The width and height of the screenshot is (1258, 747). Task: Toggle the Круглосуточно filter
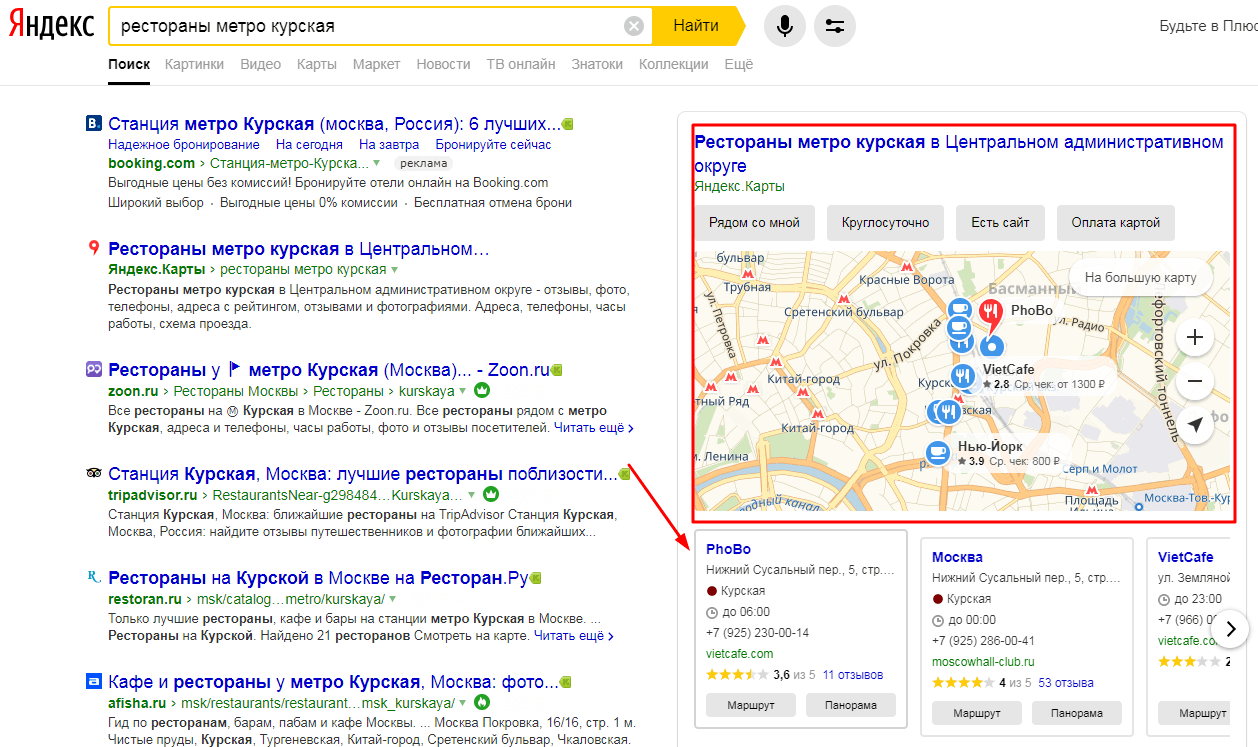tap(885, 223)
